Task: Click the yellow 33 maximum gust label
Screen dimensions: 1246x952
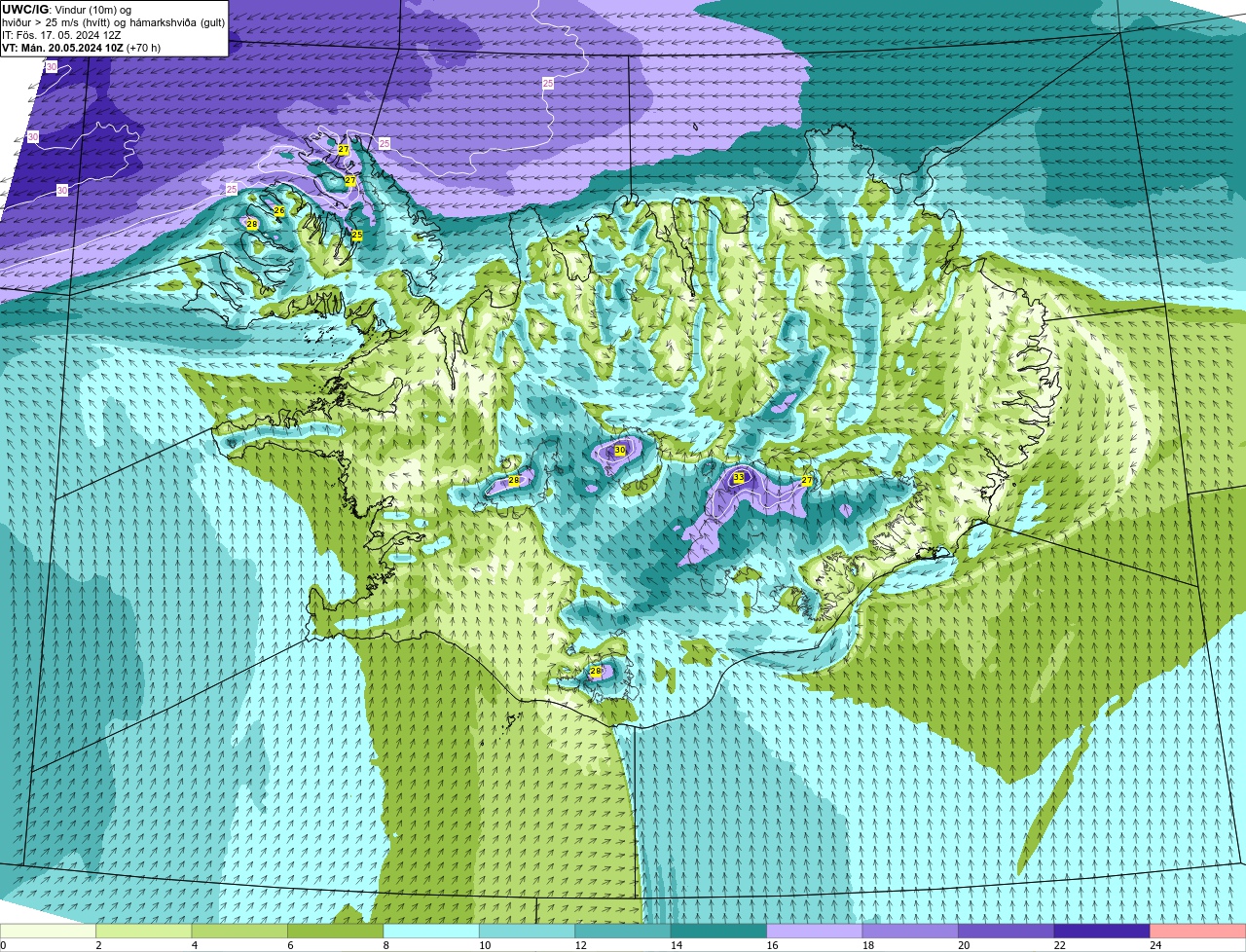Action: 739,478
